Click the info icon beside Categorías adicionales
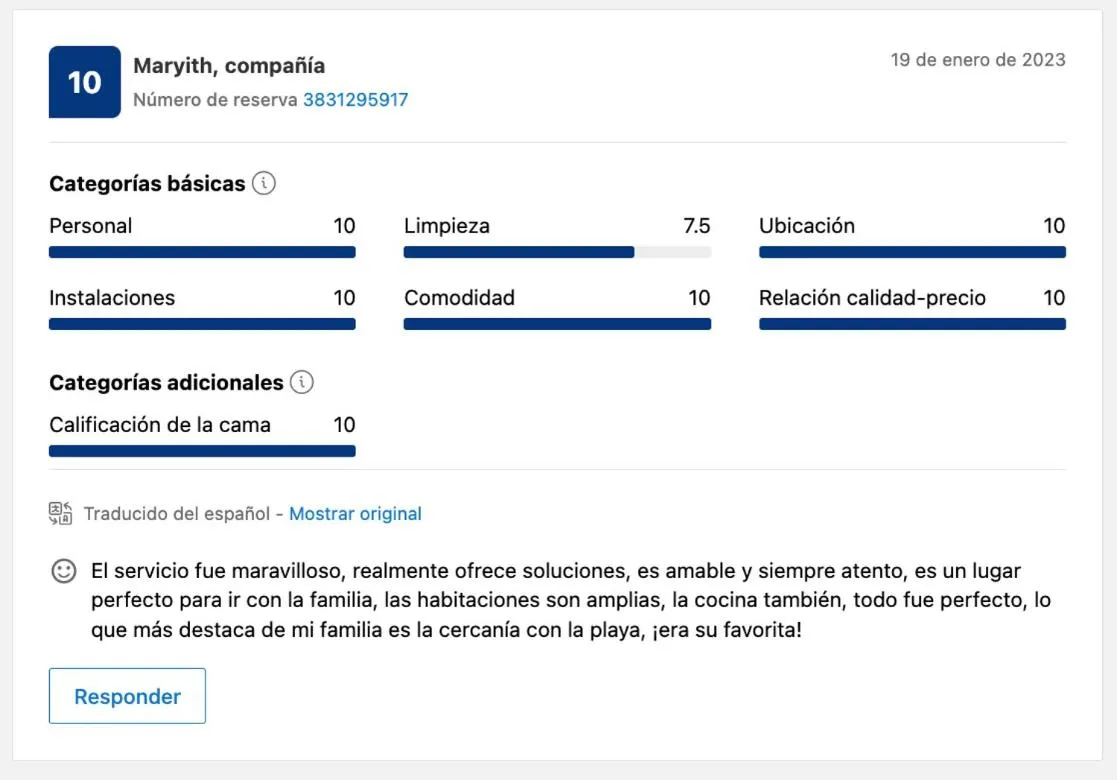Image resolution: width=1117 pixels, height=780 pixels. (302, 382)
